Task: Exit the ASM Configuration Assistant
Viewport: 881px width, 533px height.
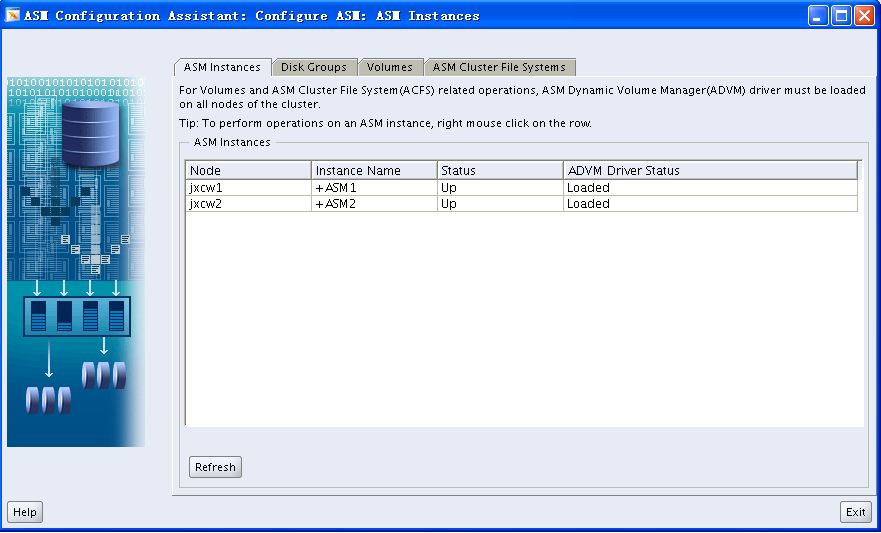Action: tap(856, 512)
